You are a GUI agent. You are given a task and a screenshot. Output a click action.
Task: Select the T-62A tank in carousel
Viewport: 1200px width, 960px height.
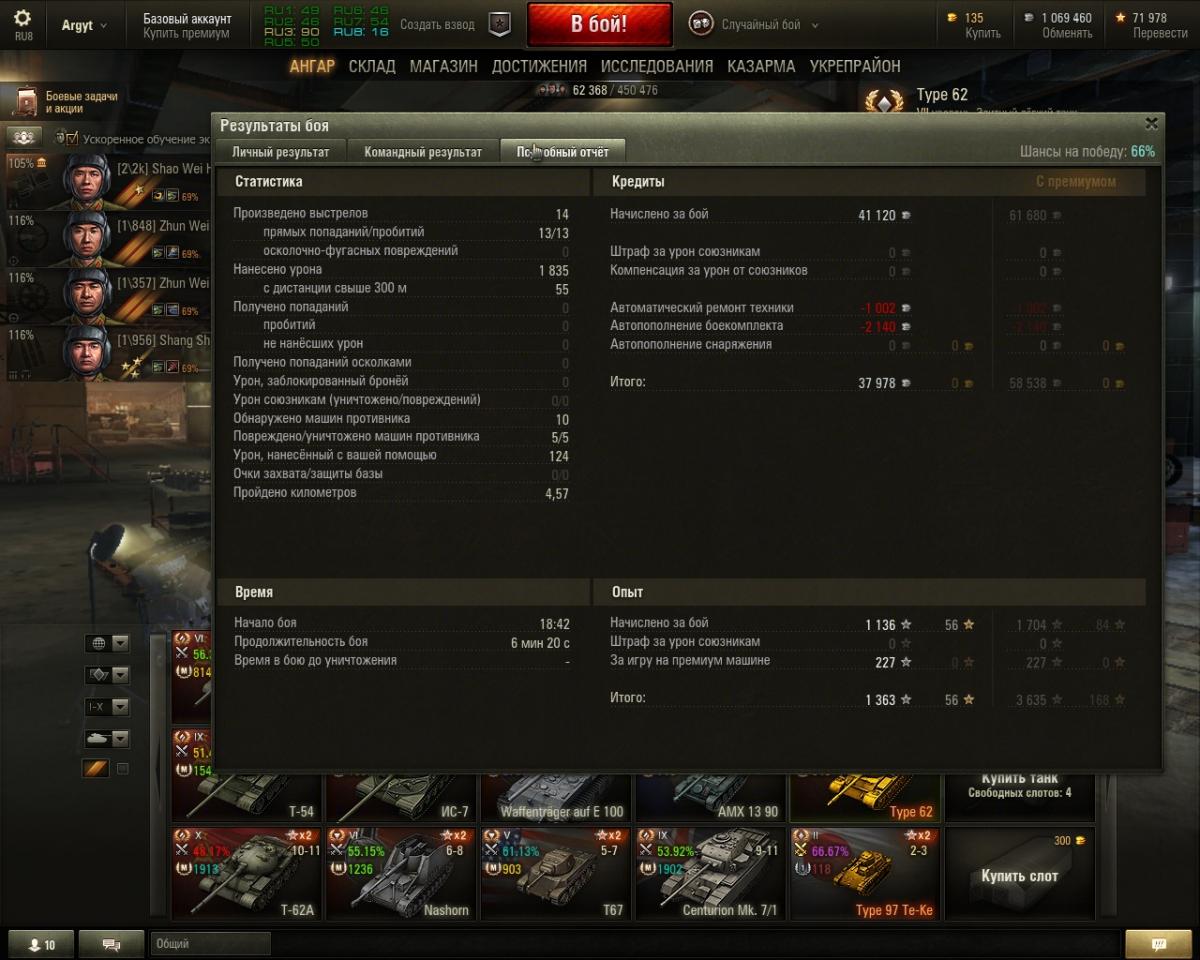tap(247, 873)
